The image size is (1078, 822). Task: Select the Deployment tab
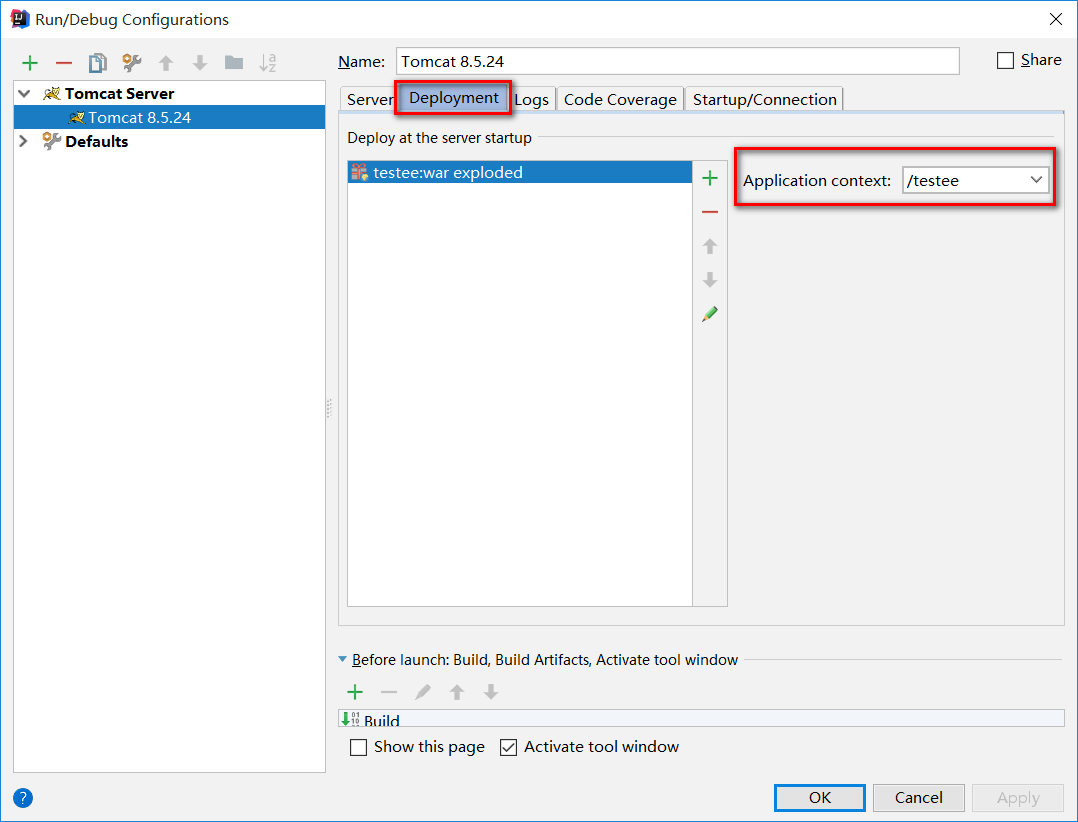[454, 98]
